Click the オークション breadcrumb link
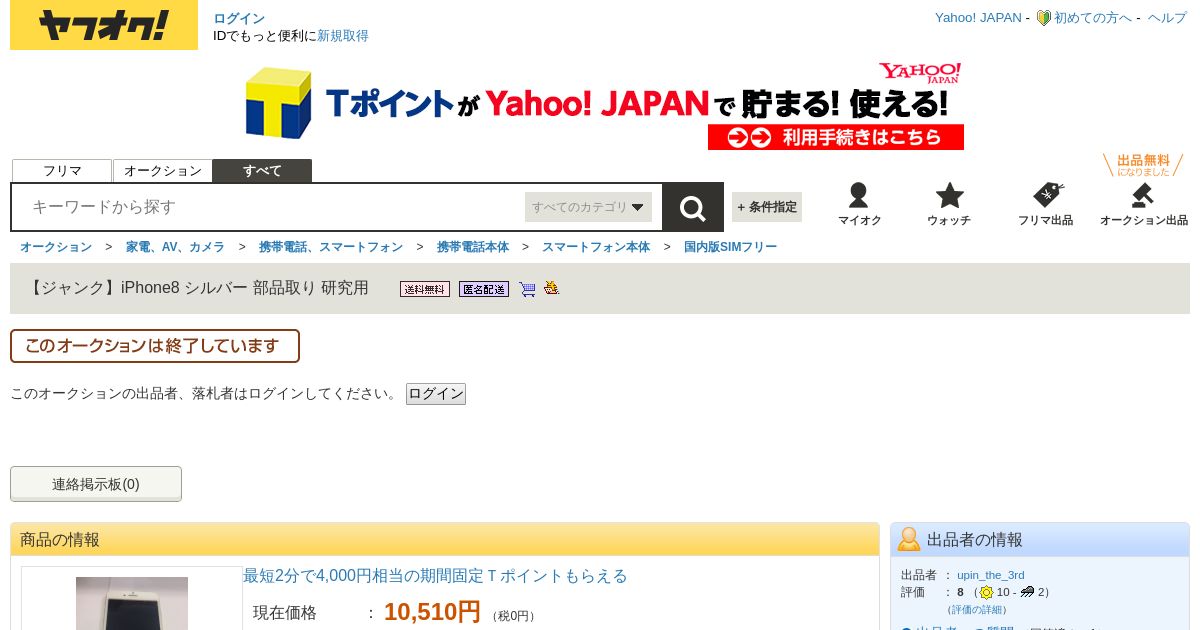The width and height of the screenshot is (1200, 630). [56, 247]
